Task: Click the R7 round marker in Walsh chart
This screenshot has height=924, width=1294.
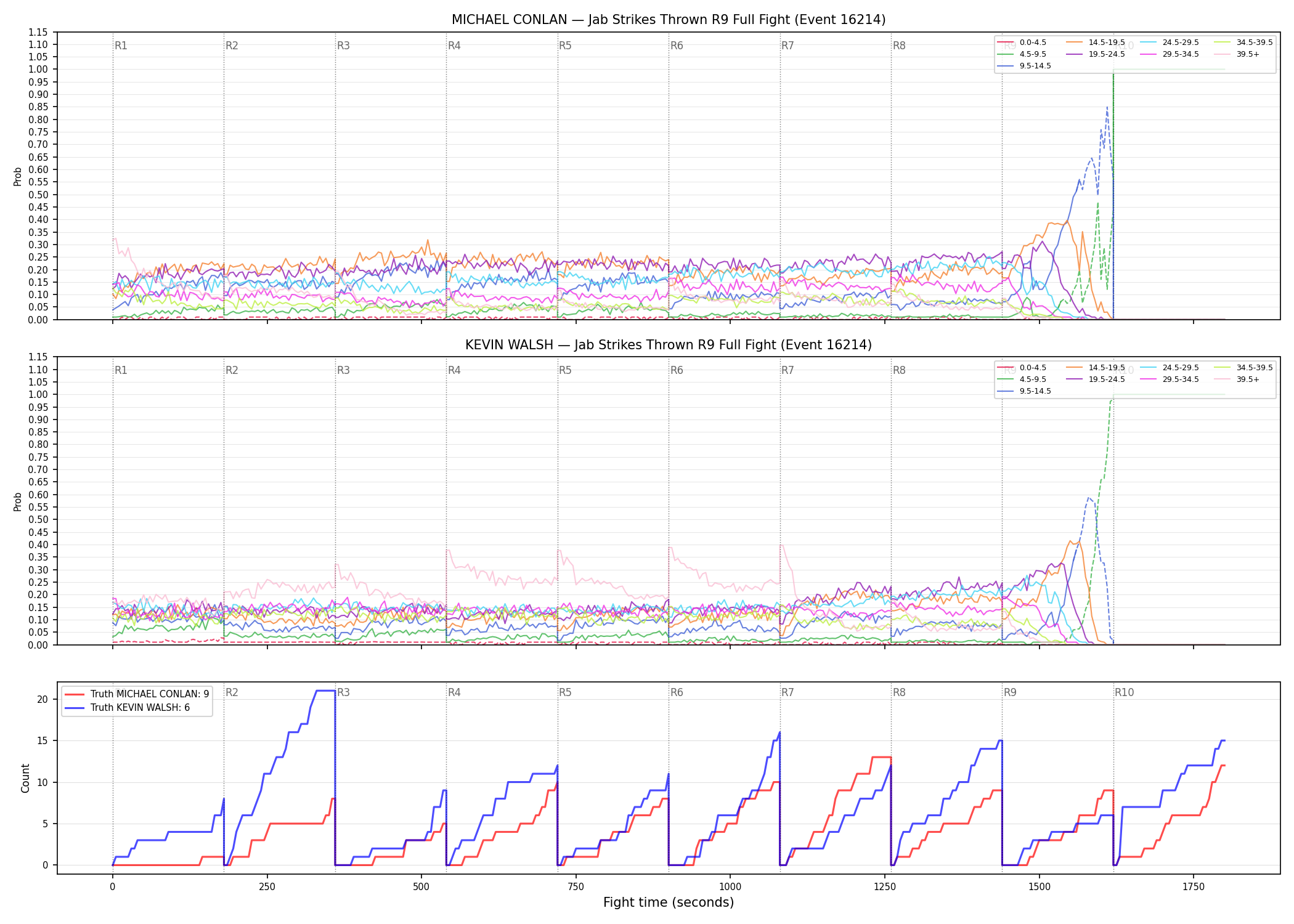Action: click(787, 370)
